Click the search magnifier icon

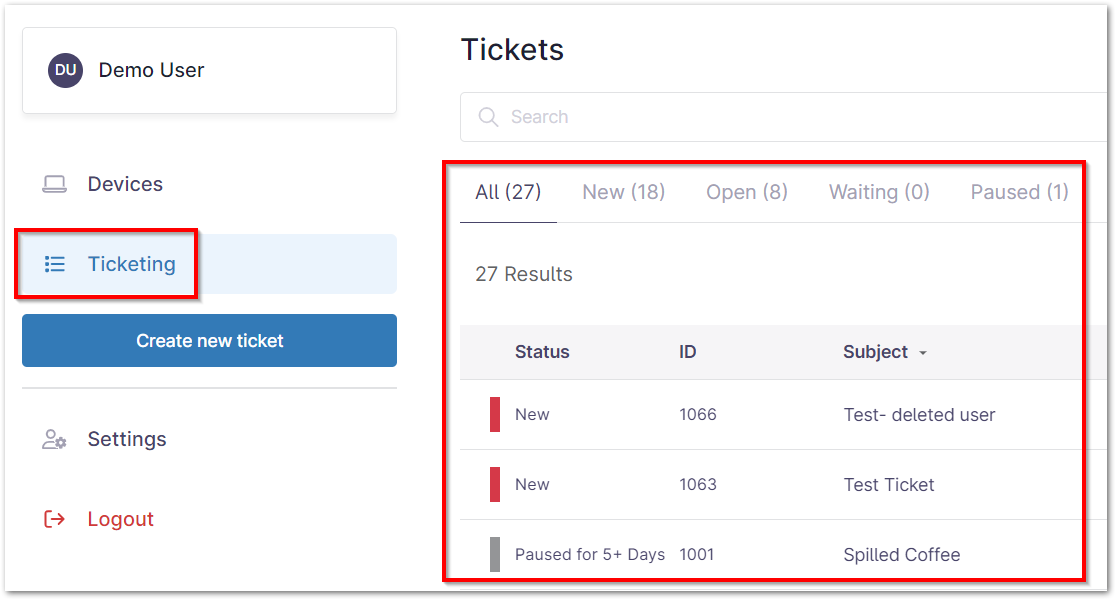(487, 117)
